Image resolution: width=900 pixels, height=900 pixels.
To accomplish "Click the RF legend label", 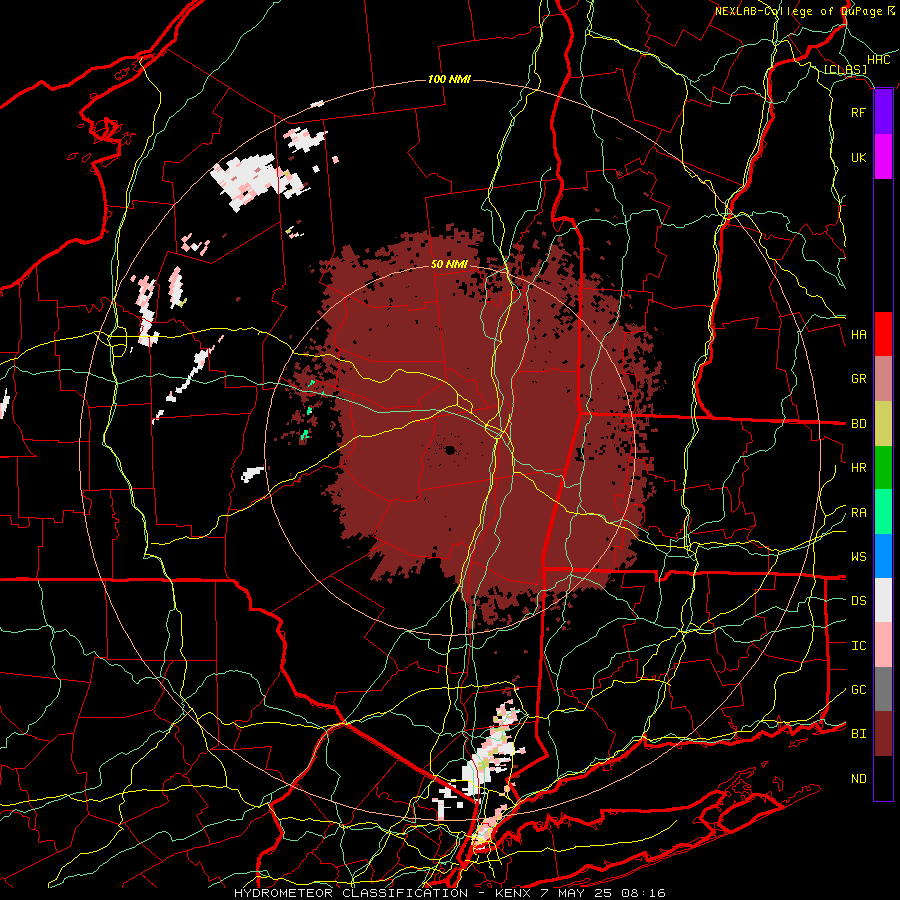I will point(858,112).
